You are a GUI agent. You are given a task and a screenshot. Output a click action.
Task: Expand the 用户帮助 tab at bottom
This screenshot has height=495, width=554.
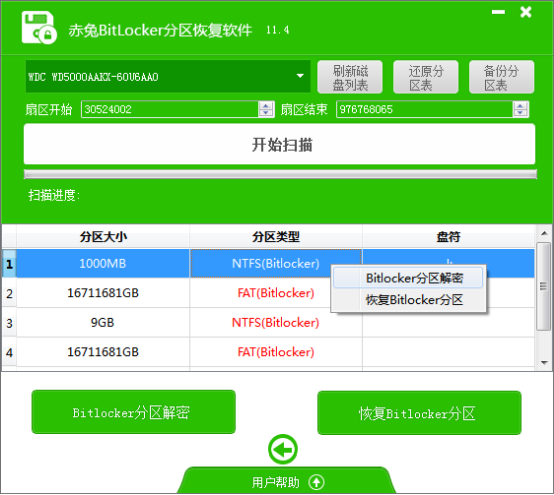(x=287, y=481)
